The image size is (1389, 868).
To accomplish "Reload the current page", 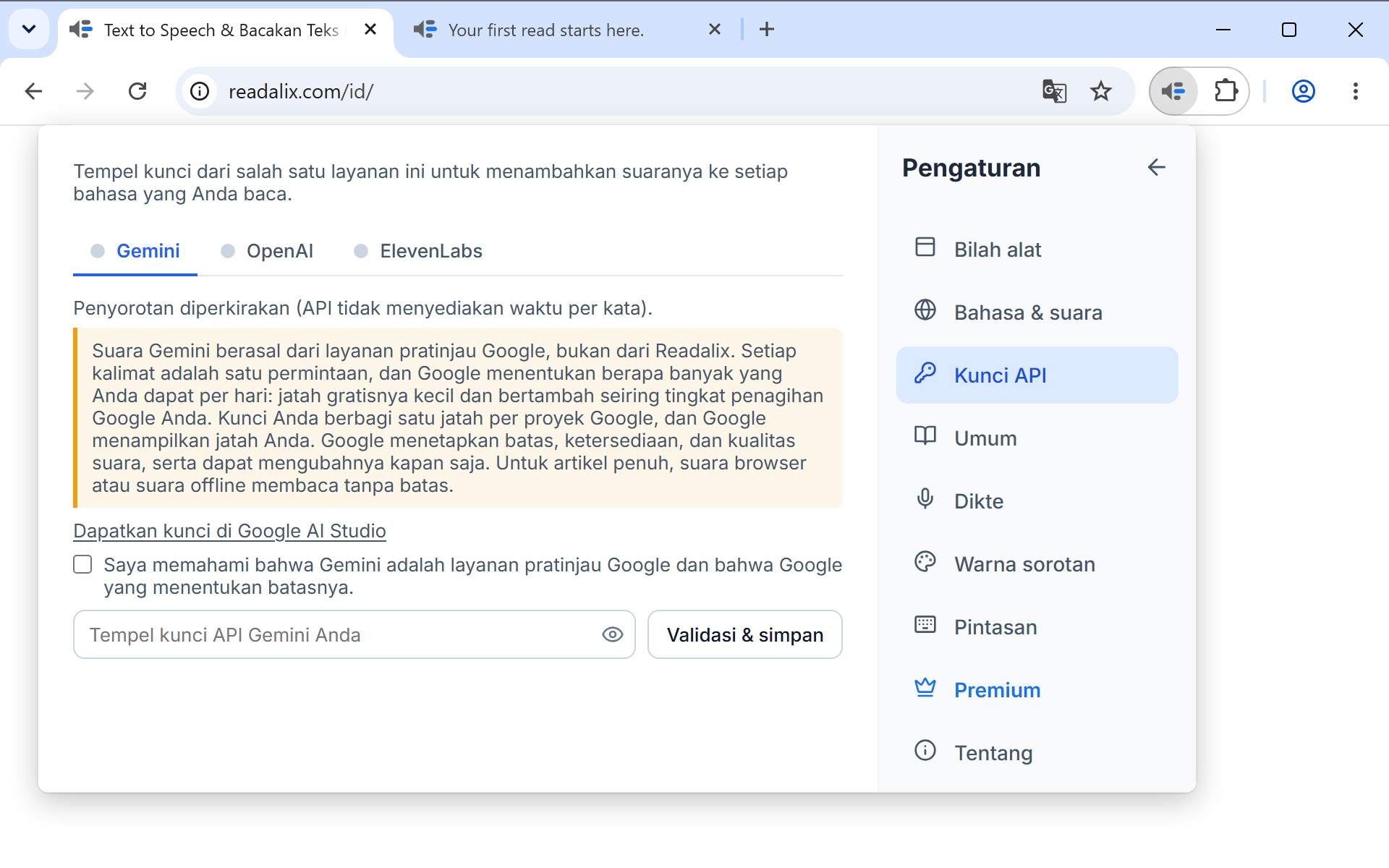I will (137, 91).
